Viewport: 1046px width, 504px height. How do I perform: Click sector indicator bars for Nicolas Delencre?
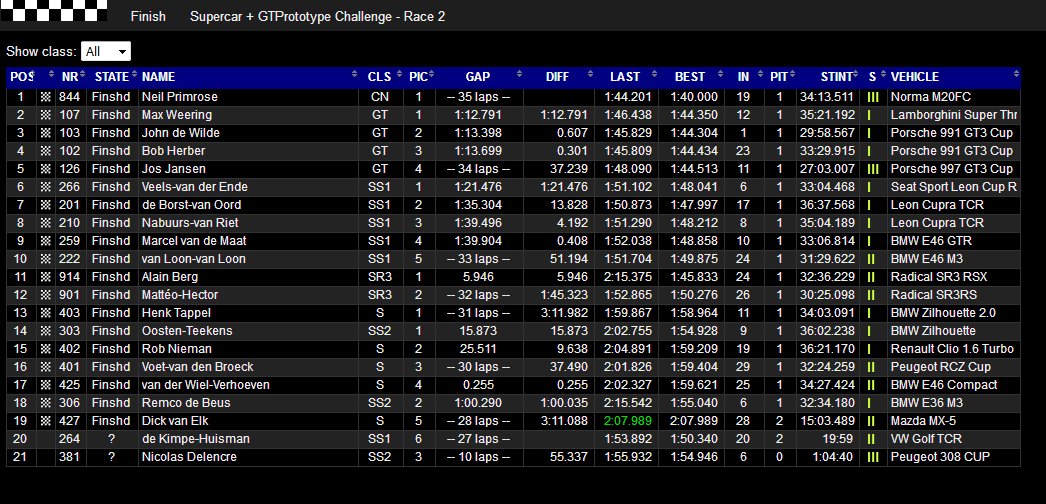pos(873,457)
